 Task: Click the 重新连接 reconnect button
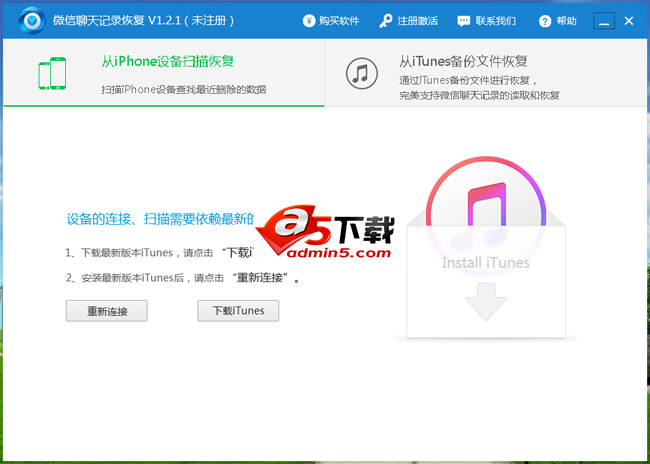click(x=107, y=311)
